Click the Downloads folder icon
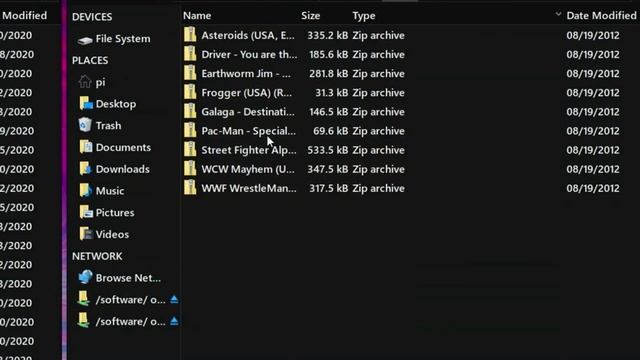Viewport: 640px width, 360px height. (85, 168)
